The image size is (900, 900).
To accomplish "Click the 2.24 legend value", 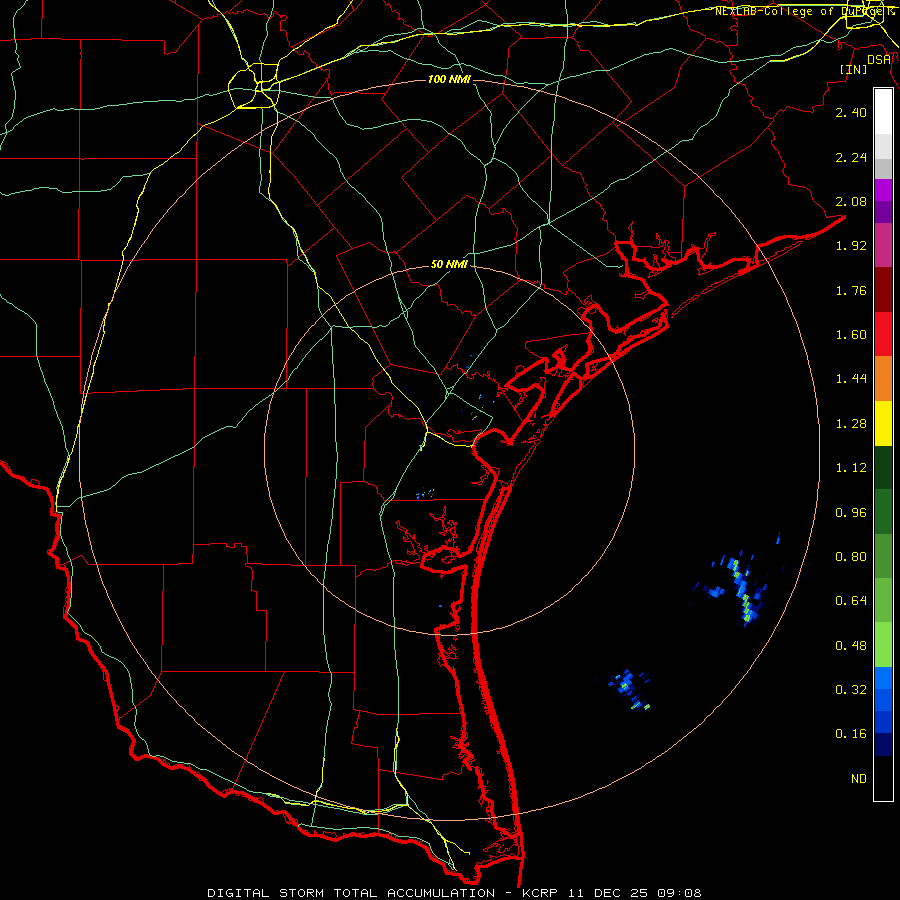I will pyautogui.click(x=851, y=157).
